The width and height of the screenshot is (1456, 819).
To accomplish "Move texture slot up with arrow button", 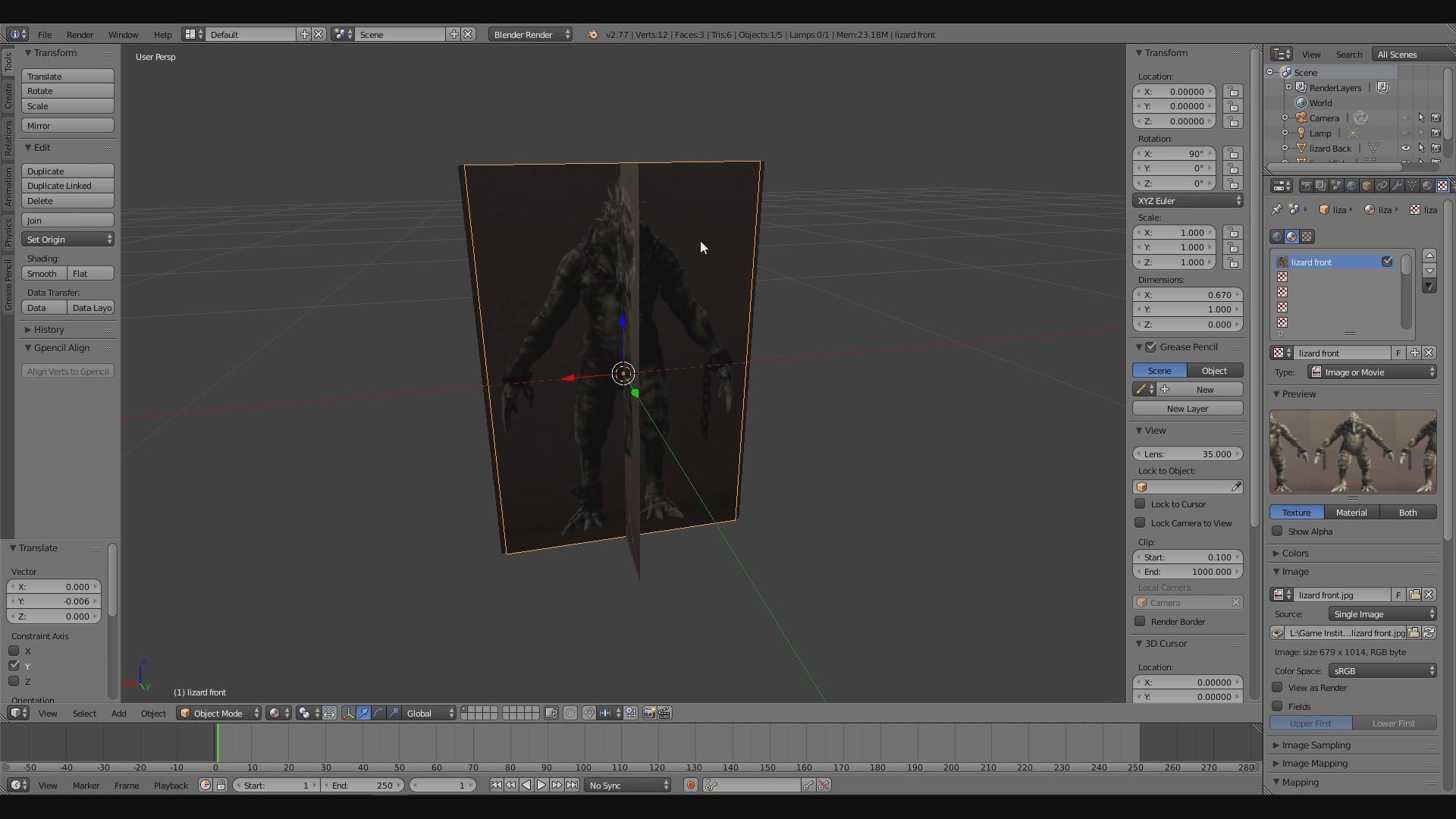I will tap(1429, 256).
